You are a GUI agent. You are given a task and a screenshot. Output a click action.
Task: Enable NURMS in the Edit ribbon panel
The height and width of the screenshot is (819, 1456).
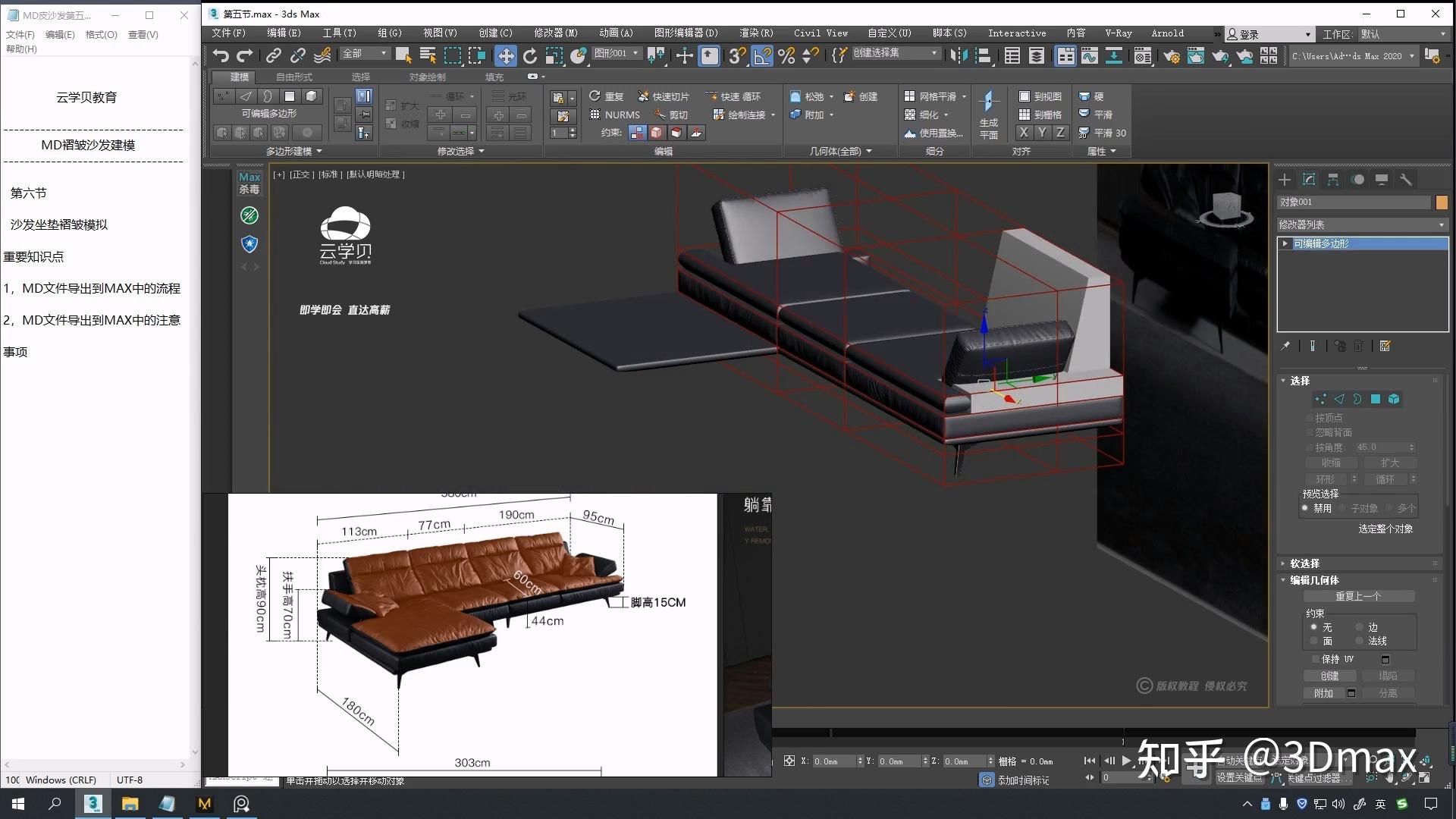[x=618, y=114]
